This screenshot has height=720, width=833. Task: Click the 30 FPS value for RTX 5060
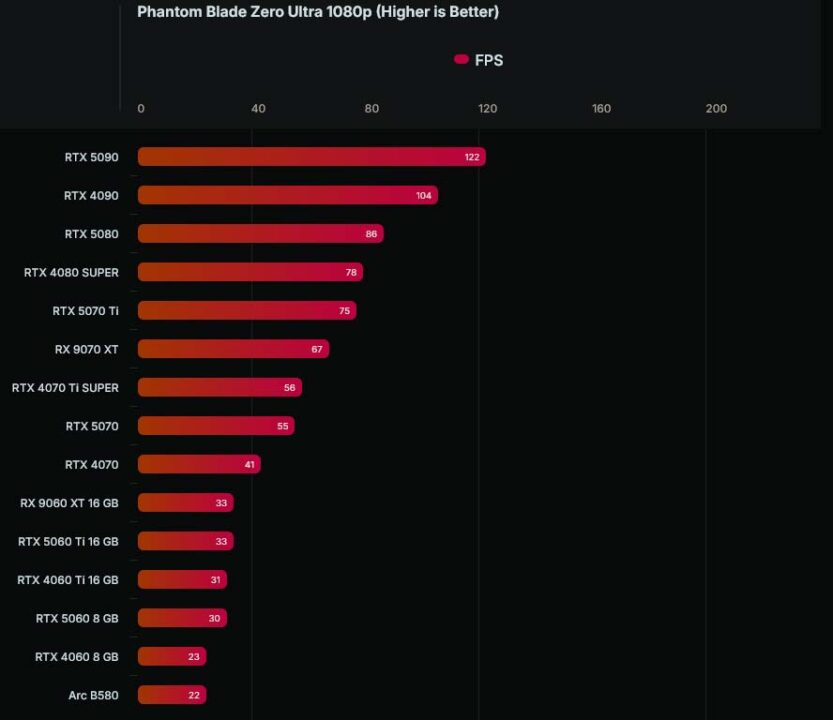[x=214, y=619]
